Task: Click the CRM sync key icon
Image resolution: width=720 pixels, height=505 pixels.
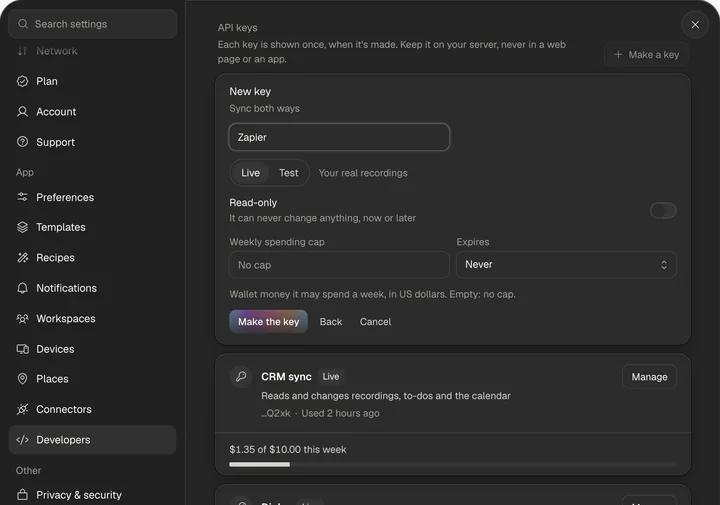Action: click(x=241, y=377)
